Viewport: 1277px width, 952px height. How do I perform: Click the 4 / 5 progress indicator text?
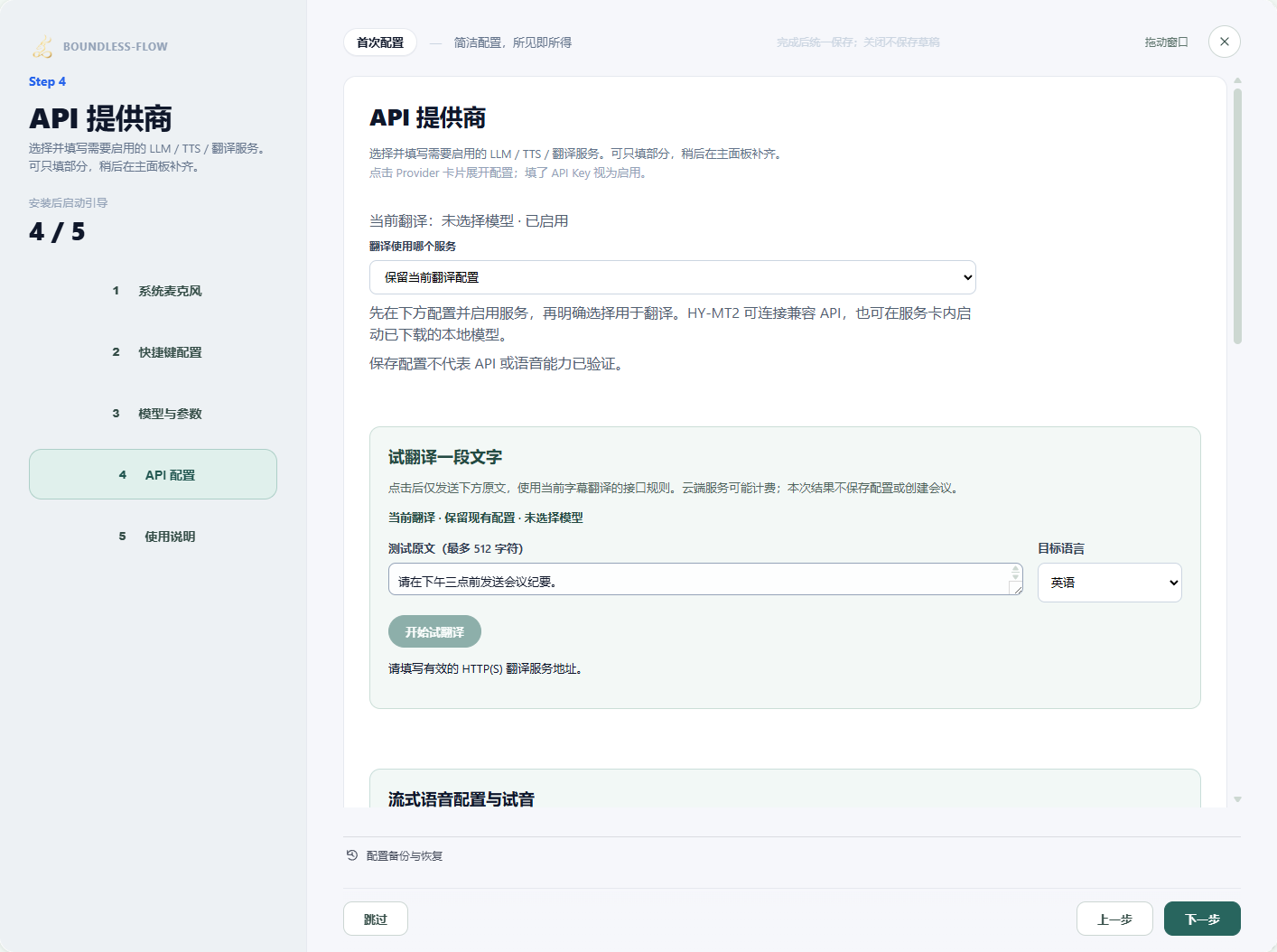(x=57, y=231)
